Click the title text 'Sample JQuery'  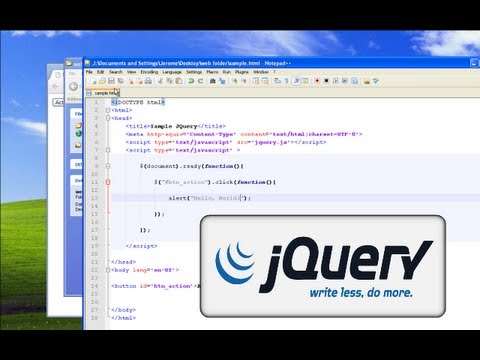174,126
